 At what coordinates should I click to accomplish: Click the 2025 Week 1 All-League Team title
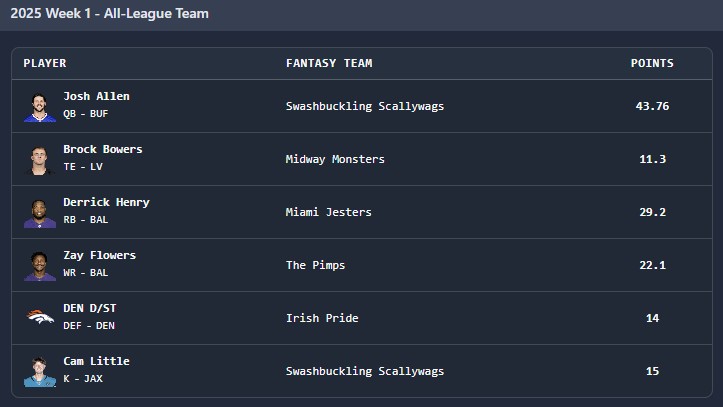tap(110, 14)
